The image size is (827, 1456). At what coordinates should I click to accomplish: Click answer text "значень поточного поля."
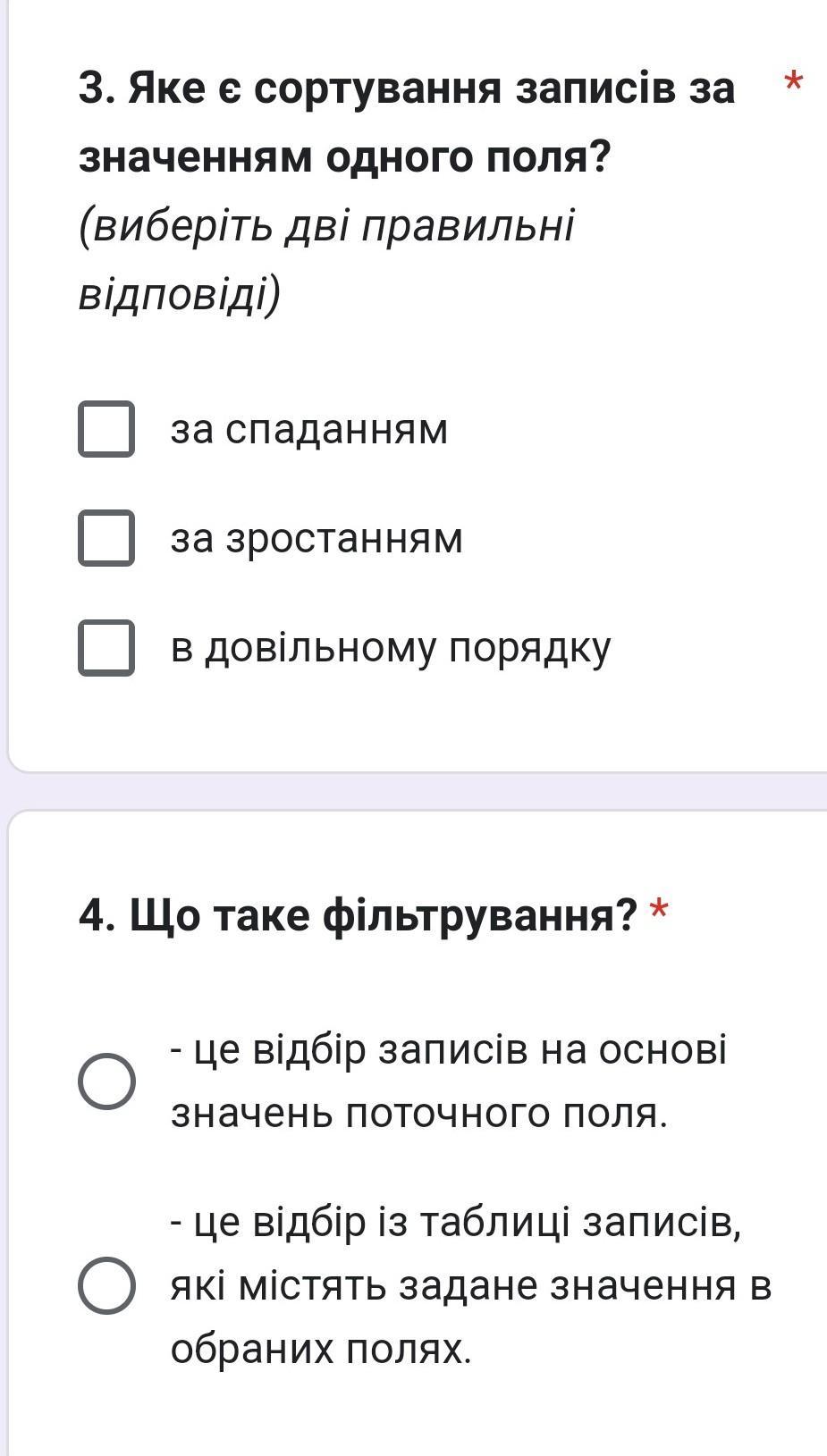pos(419,1114)
